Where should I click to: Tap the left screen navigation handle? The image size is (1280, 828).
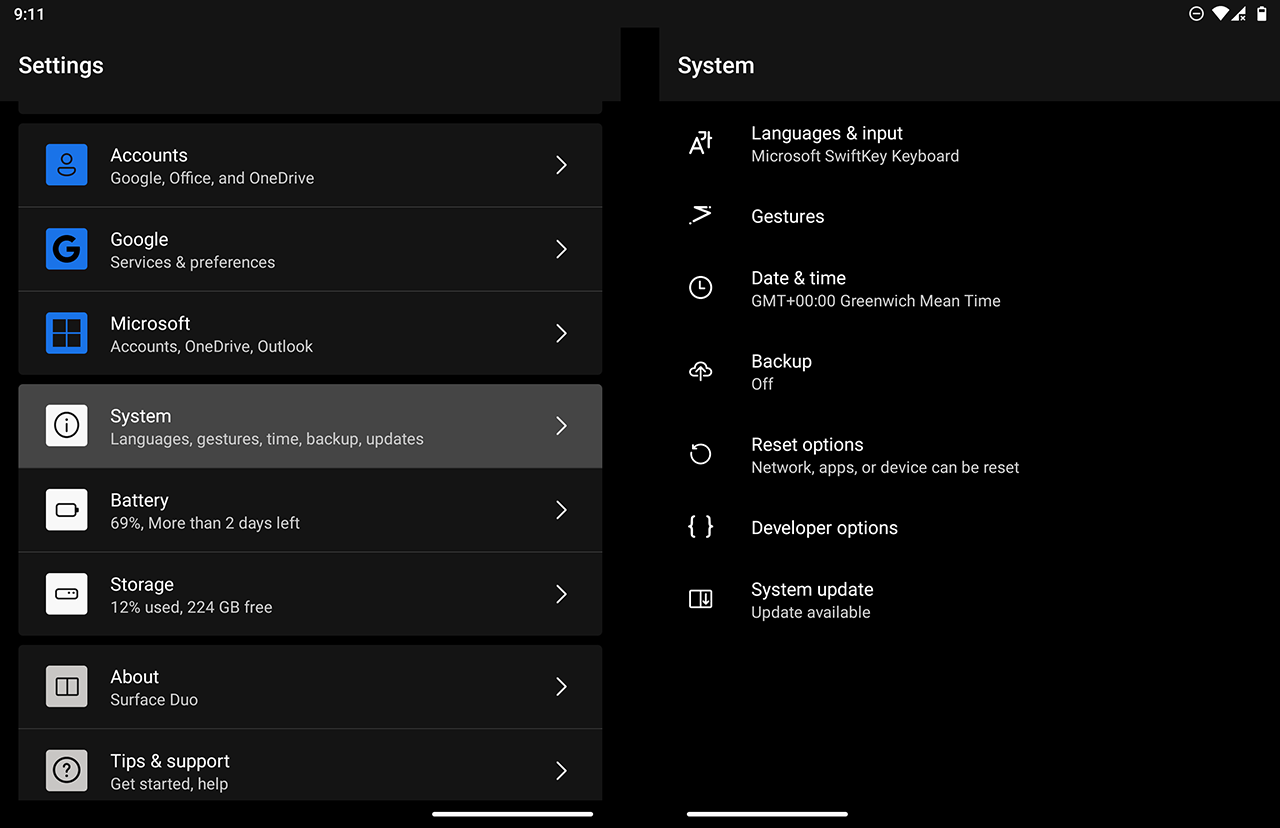coord(512,814)
